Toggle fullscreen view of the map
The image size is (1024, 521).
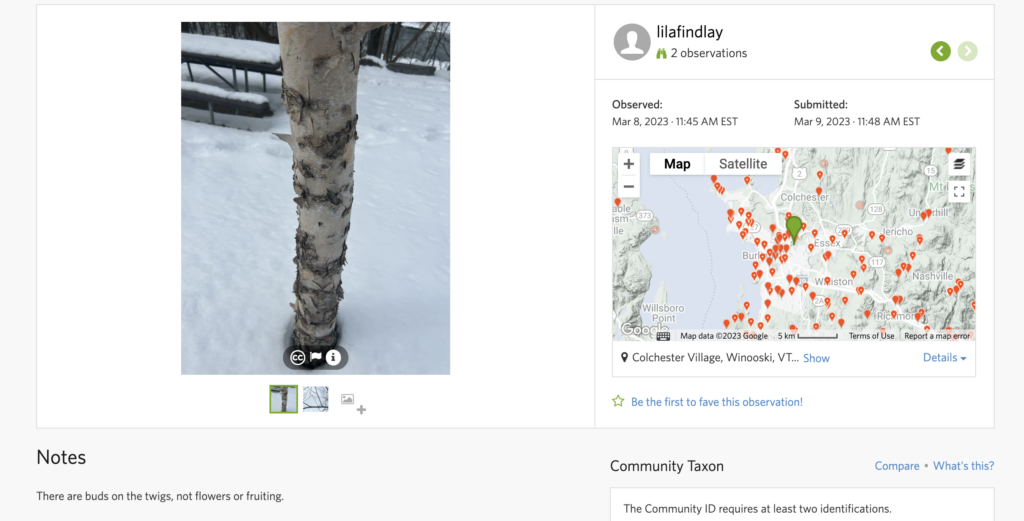coord(959,191)
